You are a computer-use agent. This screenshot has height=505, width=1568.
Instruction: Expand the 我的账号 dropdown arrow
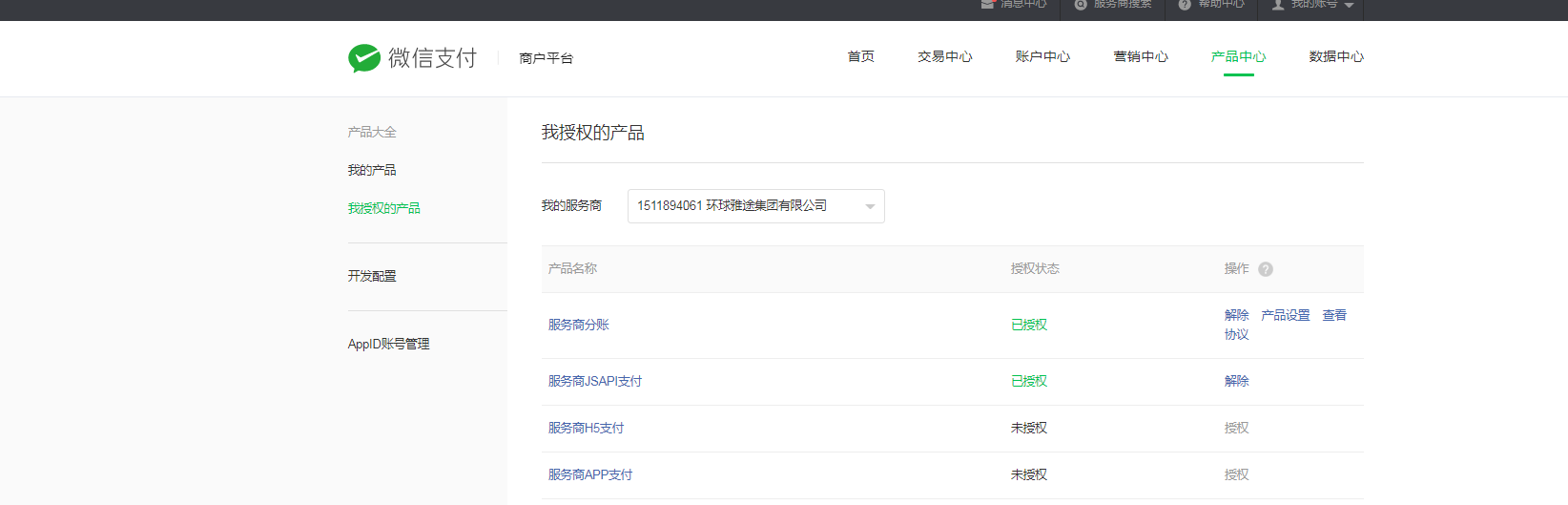[x=1349, y=6]
